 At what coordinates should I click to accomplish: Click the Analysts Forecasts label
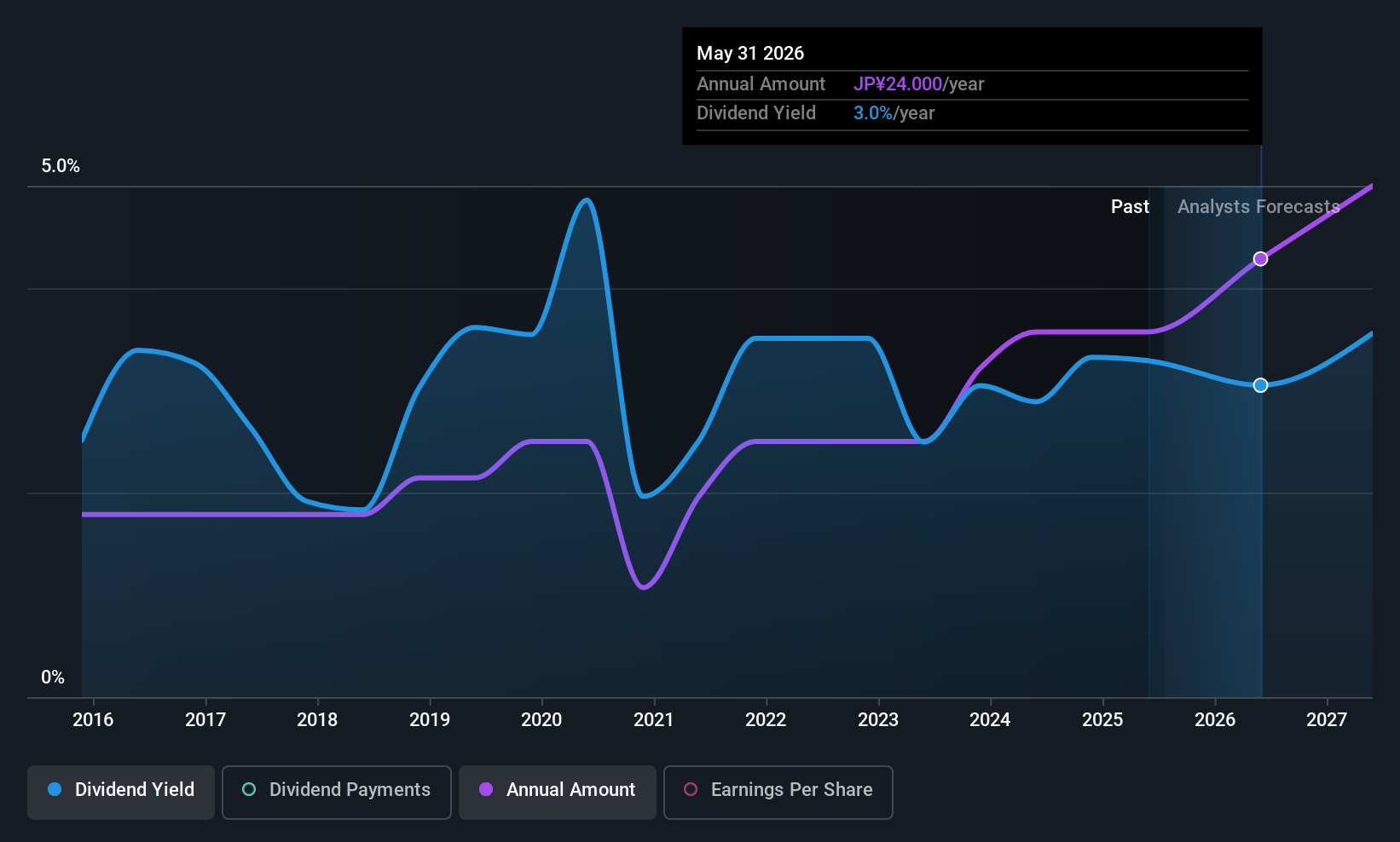1258,207
